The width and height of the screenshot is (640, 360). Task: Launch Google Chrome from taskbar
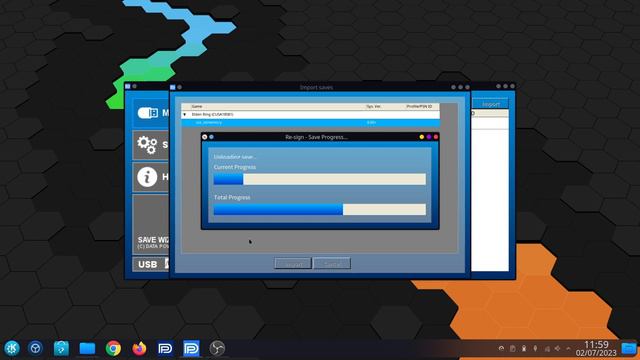click(x=113, y=348)
